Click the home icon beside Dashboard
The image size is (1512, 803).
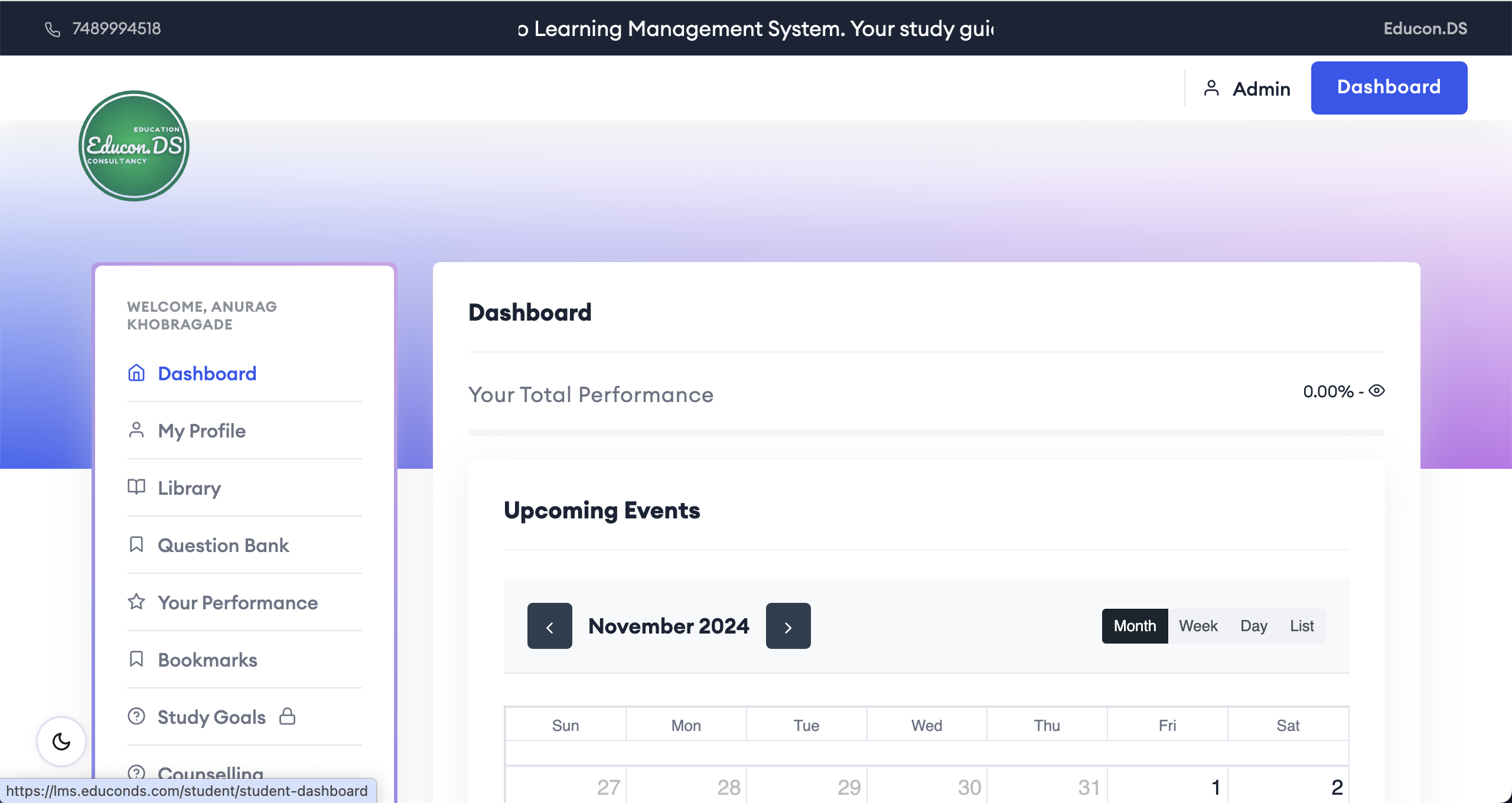point(136,373)
